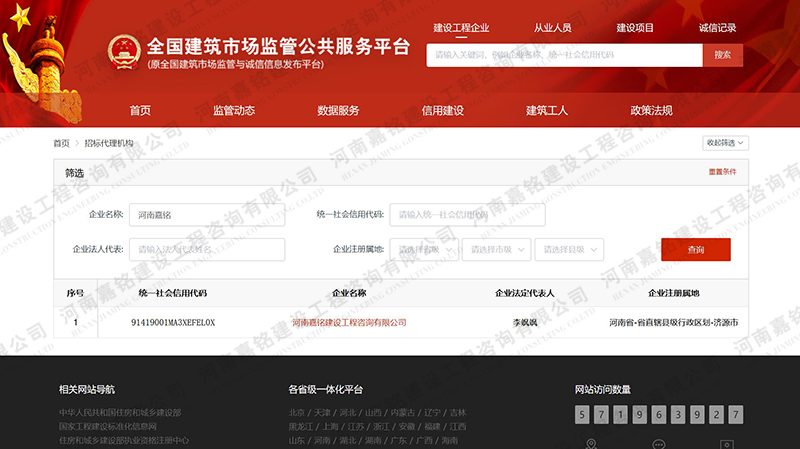Click the 企业名称 field containing 河南嘉铭
Screen dimensions: 800x449
click(x=207, y=215)
